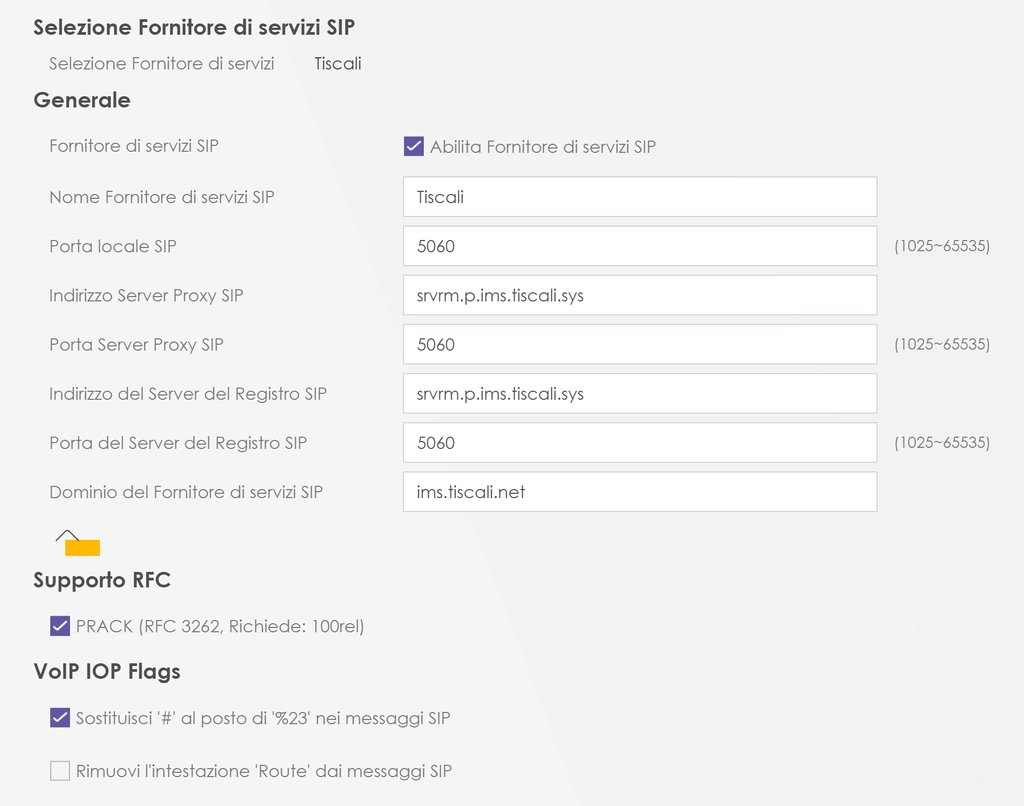1024x806 pixels.
Task: Click the Generale section heading
Action: (x=82, y=100)
